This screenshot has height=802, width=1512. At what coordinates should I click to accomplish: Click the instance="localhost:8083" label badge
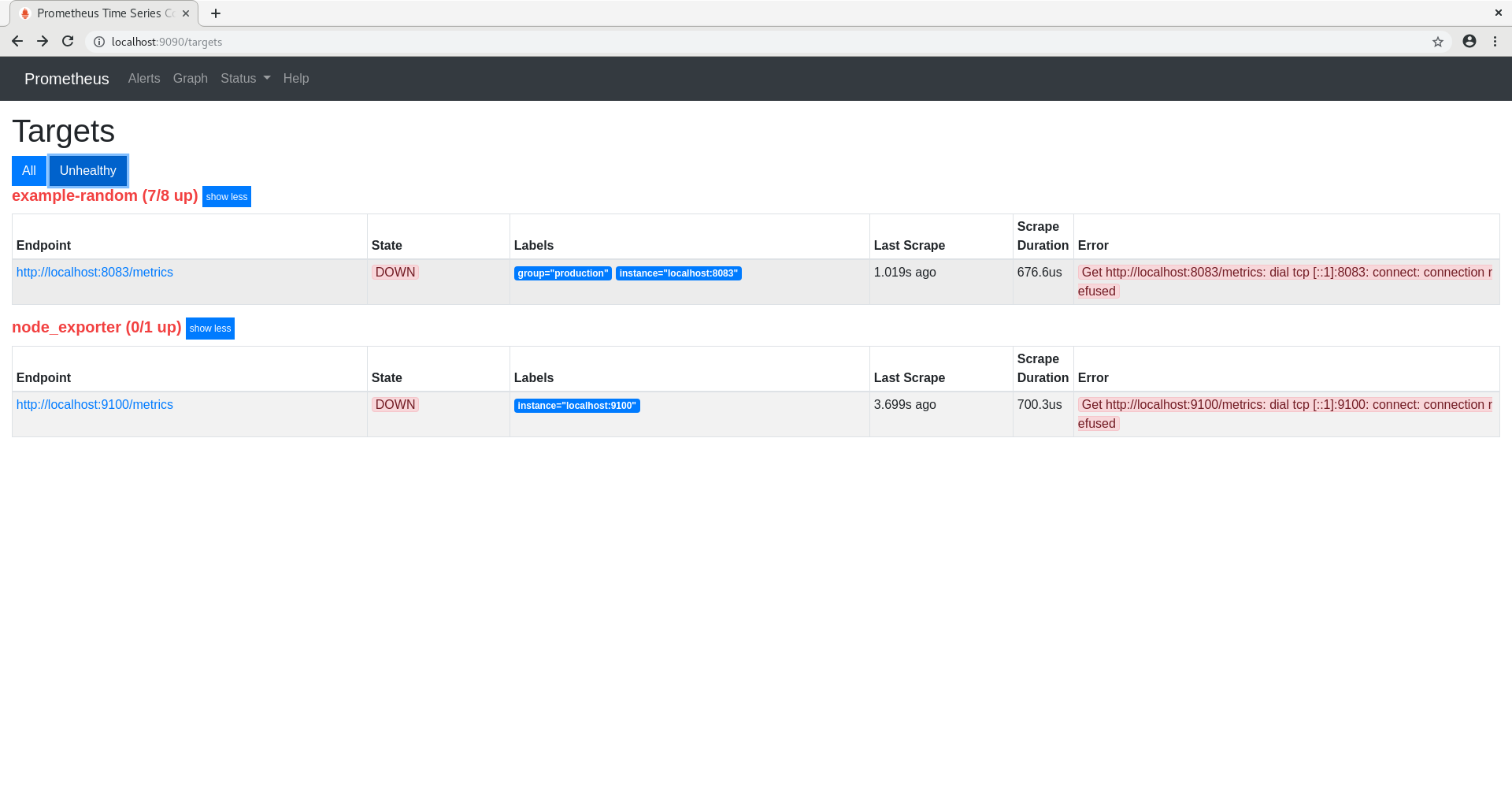[x=679, y=273]
